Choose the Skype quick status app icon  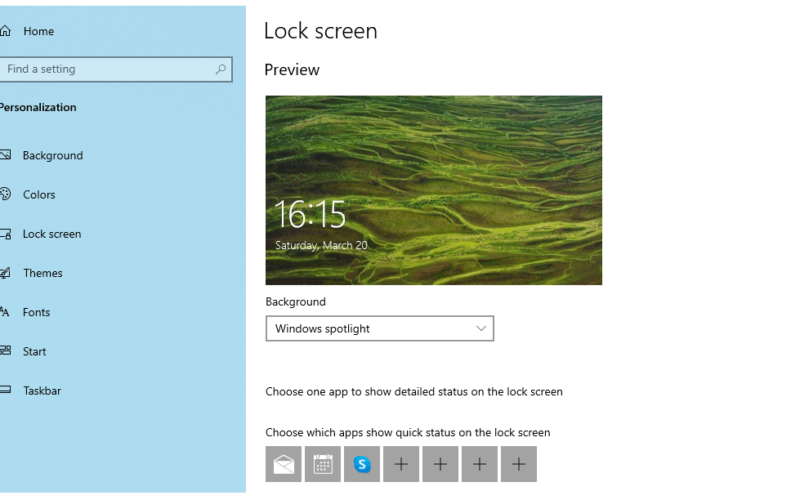(x=362, y=464)
